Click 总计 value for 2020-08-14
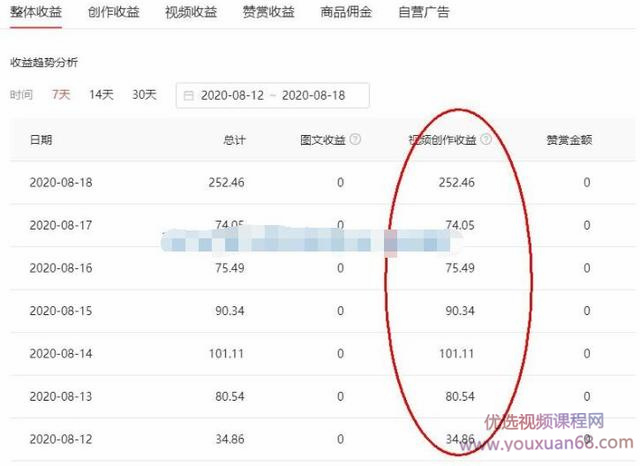The image size is (640, 466). [227, 353]
